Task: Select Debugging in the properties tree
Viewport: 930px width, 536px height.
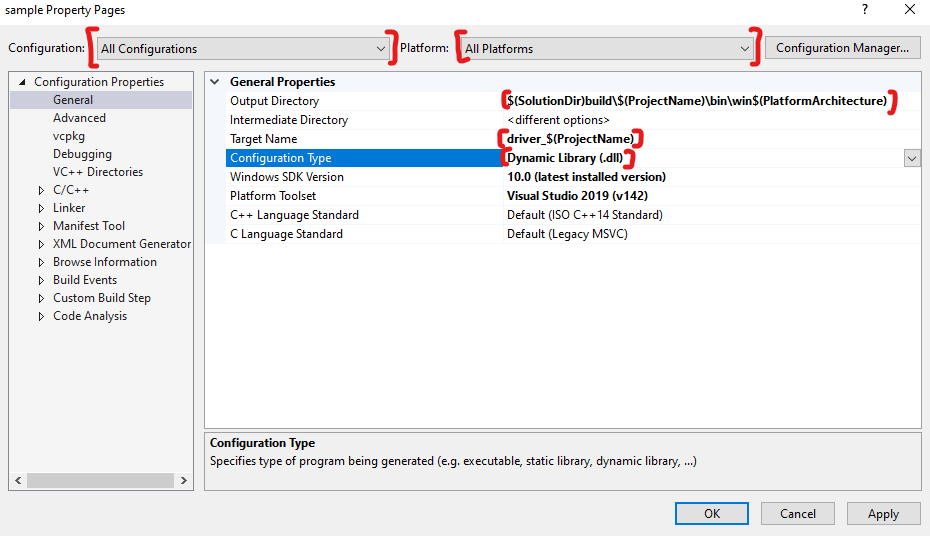Action: coord(82,154)
